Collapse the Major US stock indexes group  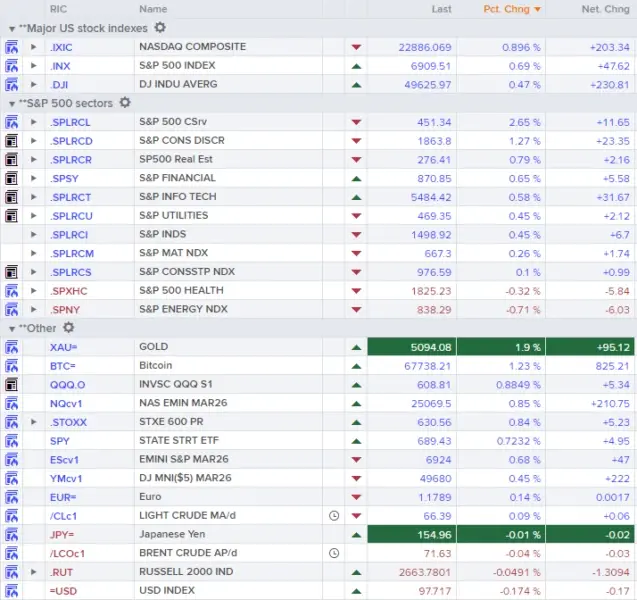(12, 29)
